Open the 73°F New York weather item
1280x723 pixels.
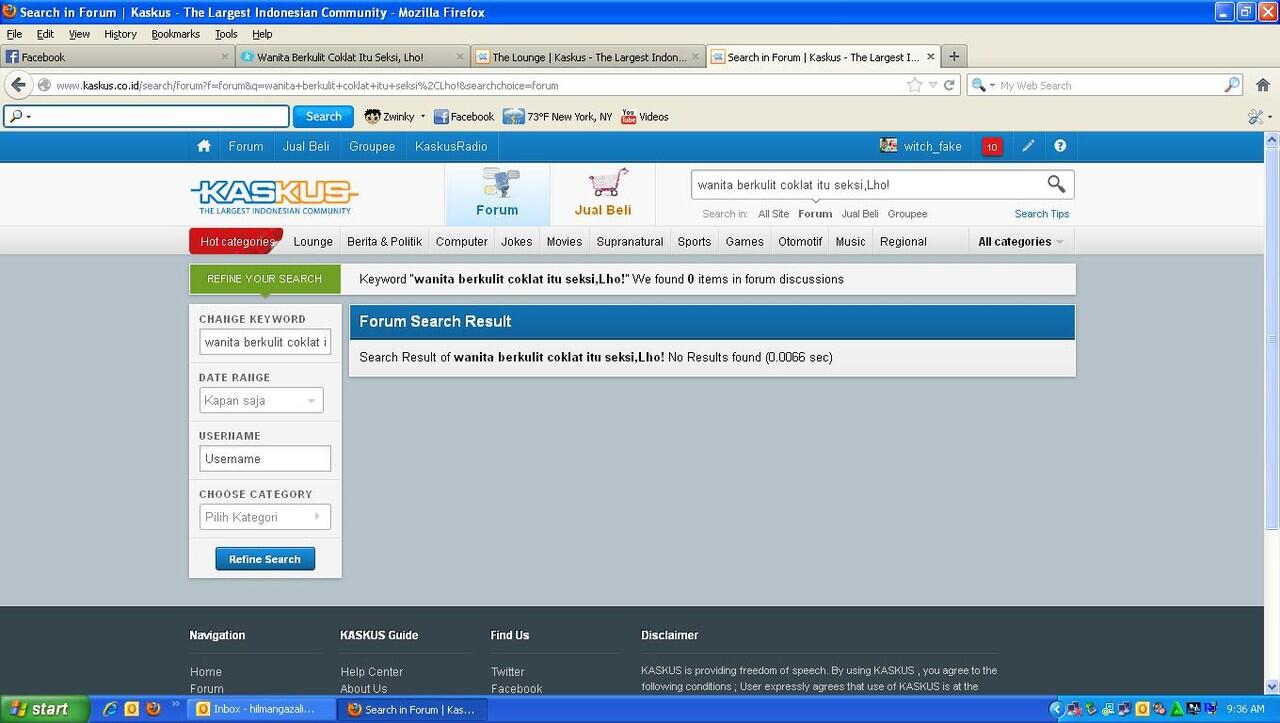tap(557, 117)
